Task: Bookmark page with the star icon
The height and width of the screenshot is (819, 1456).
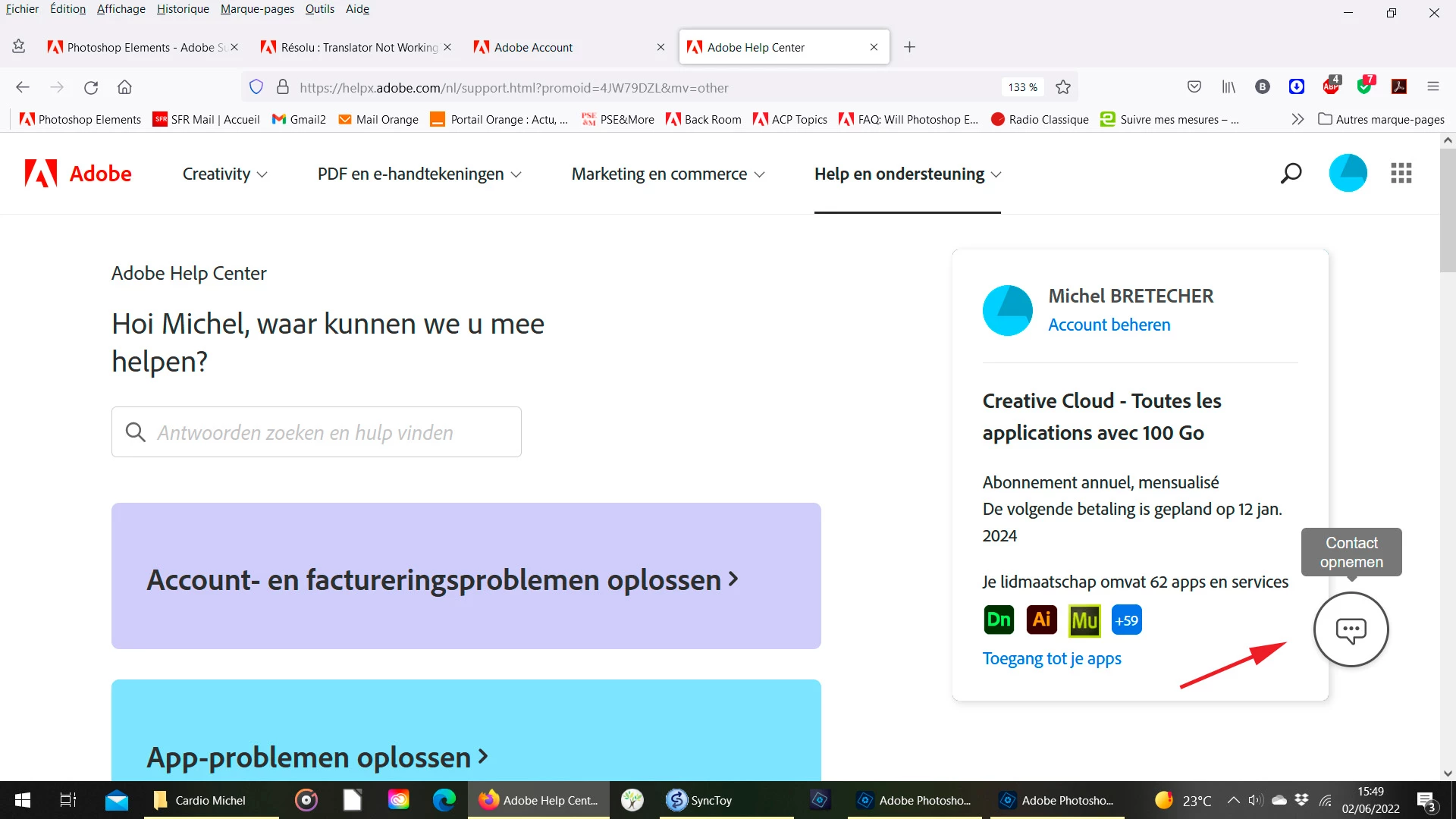Action: tap(1063, 87)
